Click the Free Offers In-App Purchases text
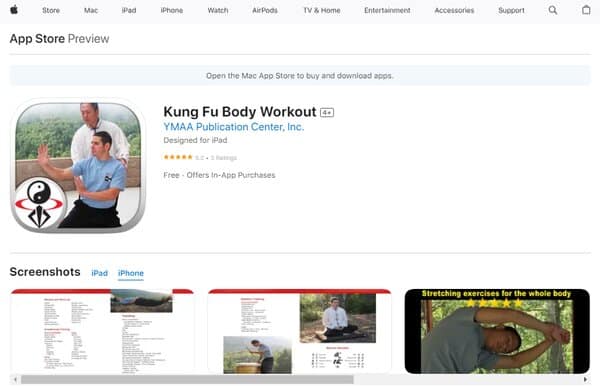The height and width of the screenshot is (387, 600). coord(219,175)
